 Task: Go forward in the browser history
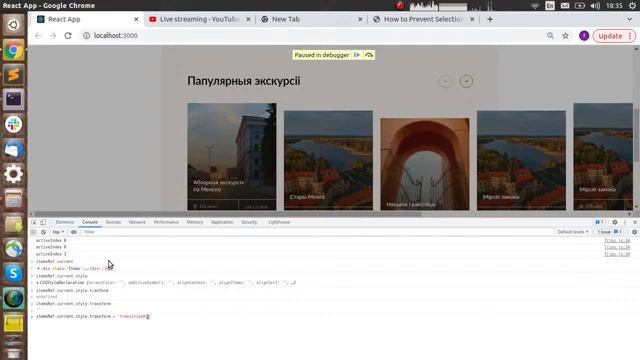[x=53, y=36]
